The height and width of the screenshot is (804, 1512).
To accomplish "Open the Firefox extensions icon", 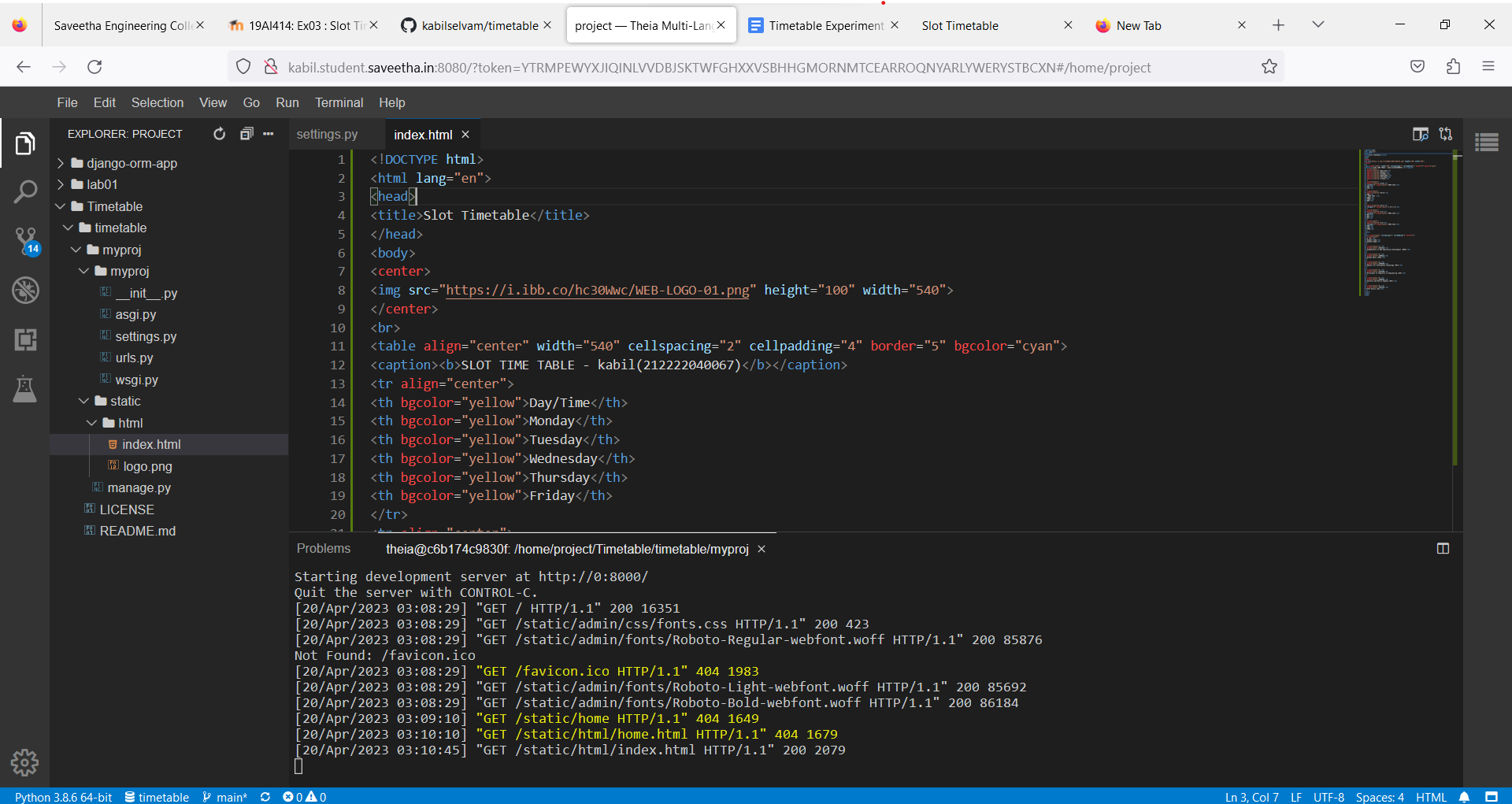I will pos(1453,67).
